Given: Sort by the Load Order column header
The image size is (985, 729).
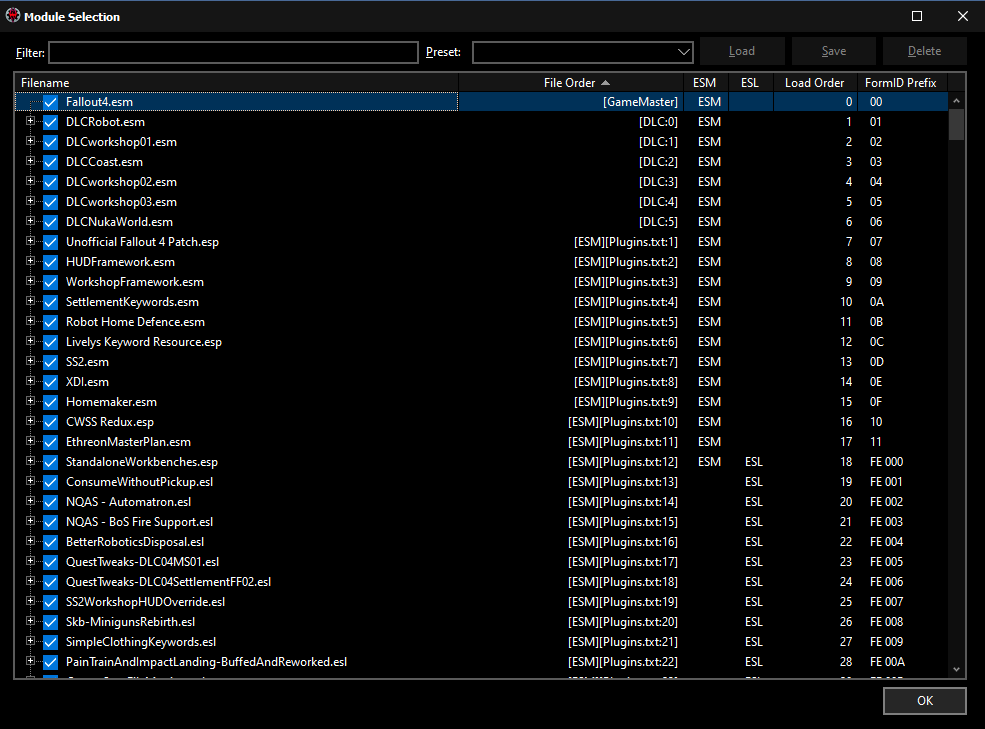Looking at the screenshot, I should click(815, 83).
